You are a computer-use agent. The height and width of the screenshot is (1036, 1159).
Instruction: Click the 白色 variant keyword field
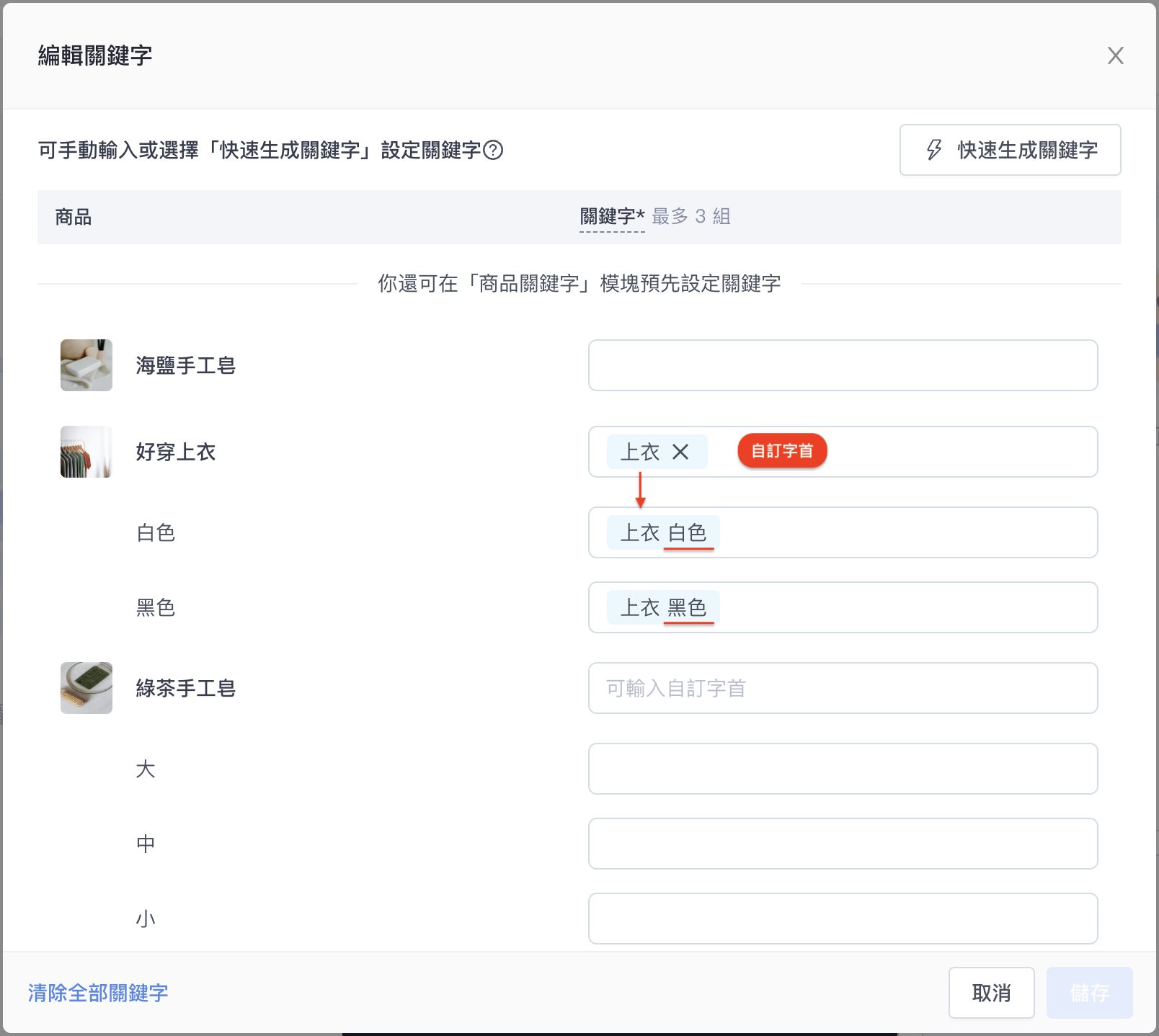pyautogui.click(x=843, y=532)
